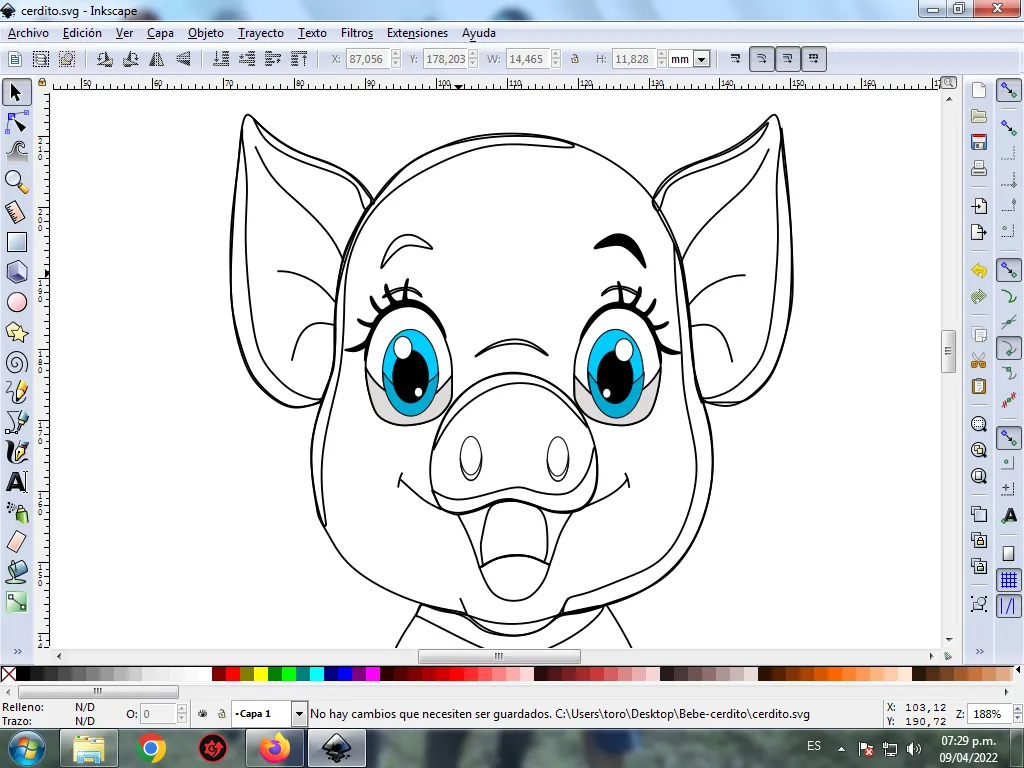Select the Spray tool

[x=16, y=512]
